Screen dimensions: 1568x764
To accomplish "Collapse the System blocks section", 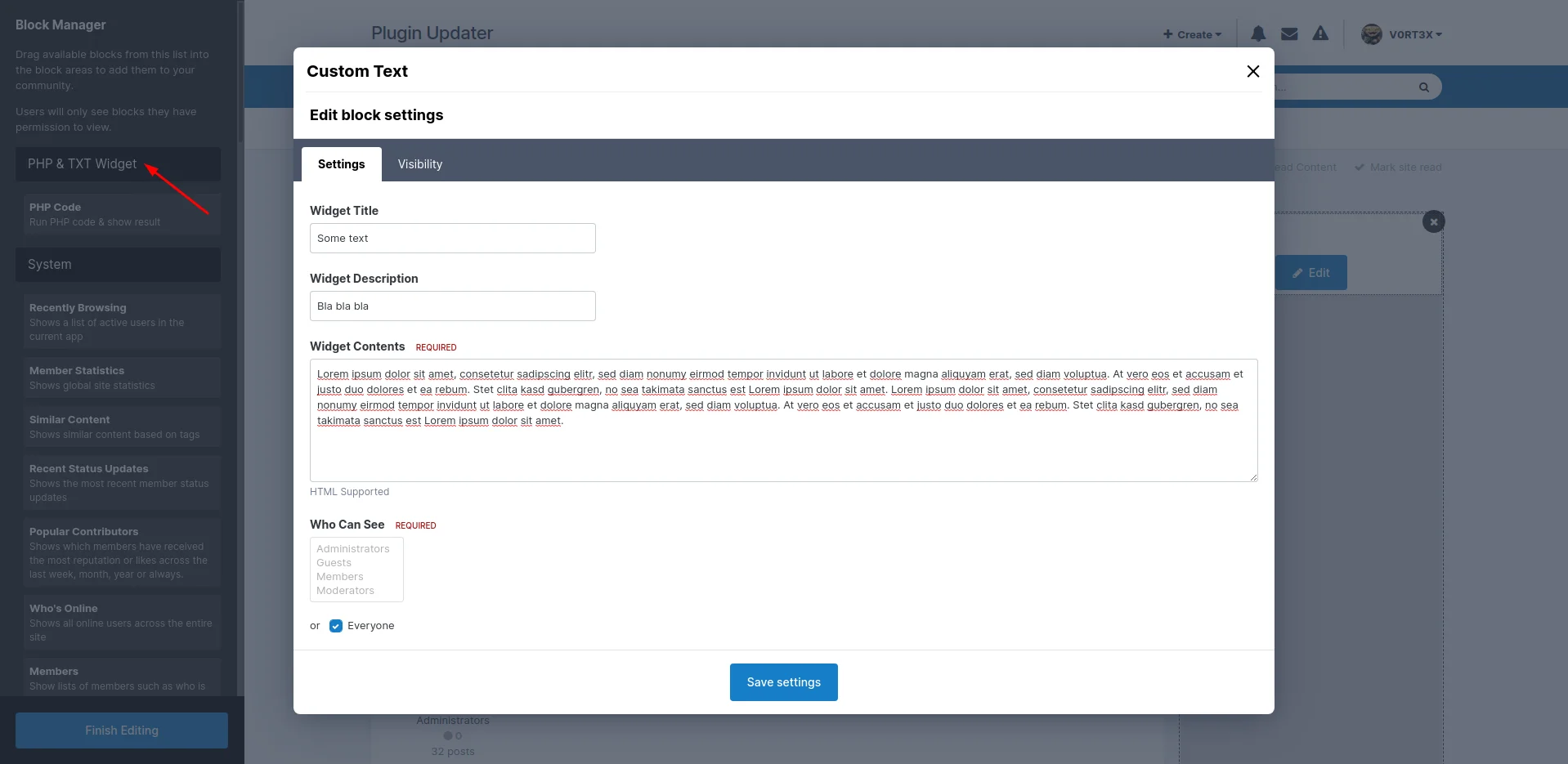I will click(x=118, y=265).
